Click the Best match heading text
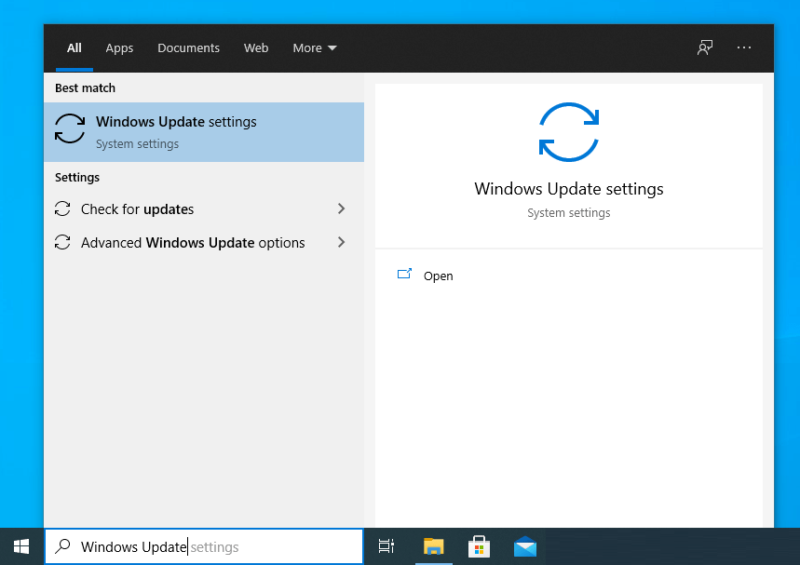Image resolution: width=800 pixels, height=565 pixels. tap(85, 88)
